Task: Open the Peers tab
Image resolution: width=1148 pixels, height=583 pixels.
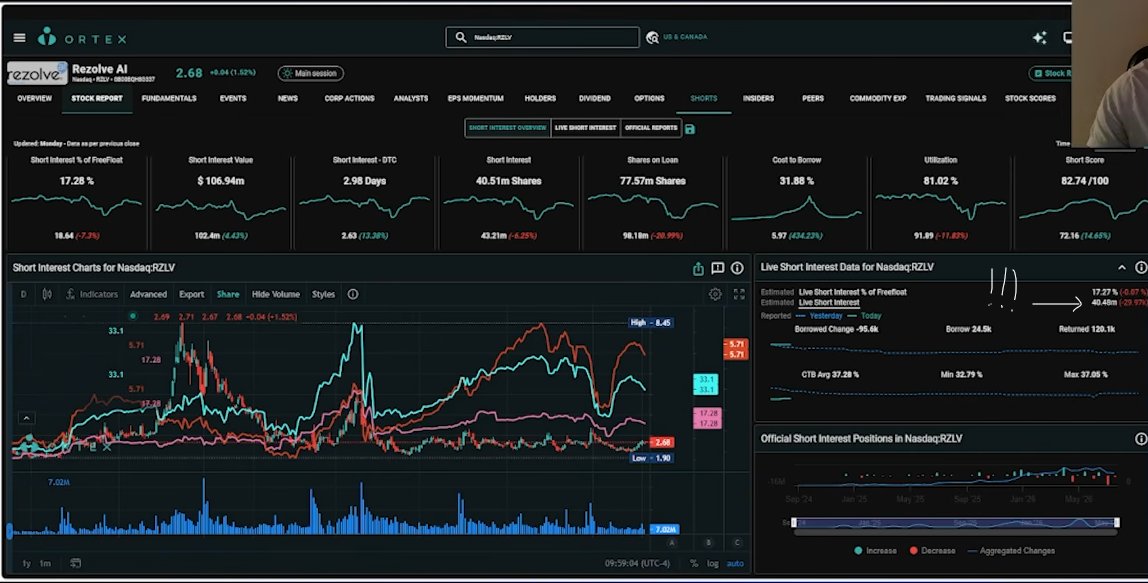Action: (813, 98)
